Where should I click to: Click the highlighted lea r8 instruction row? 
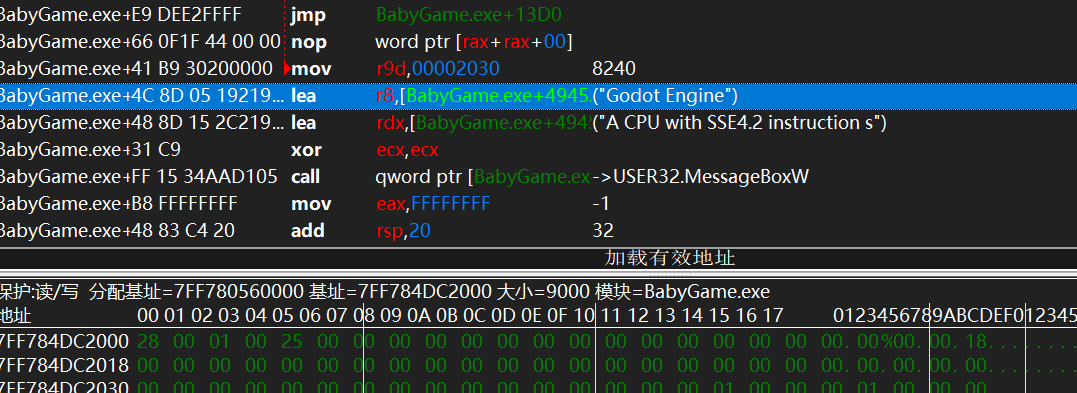point(538,95)
